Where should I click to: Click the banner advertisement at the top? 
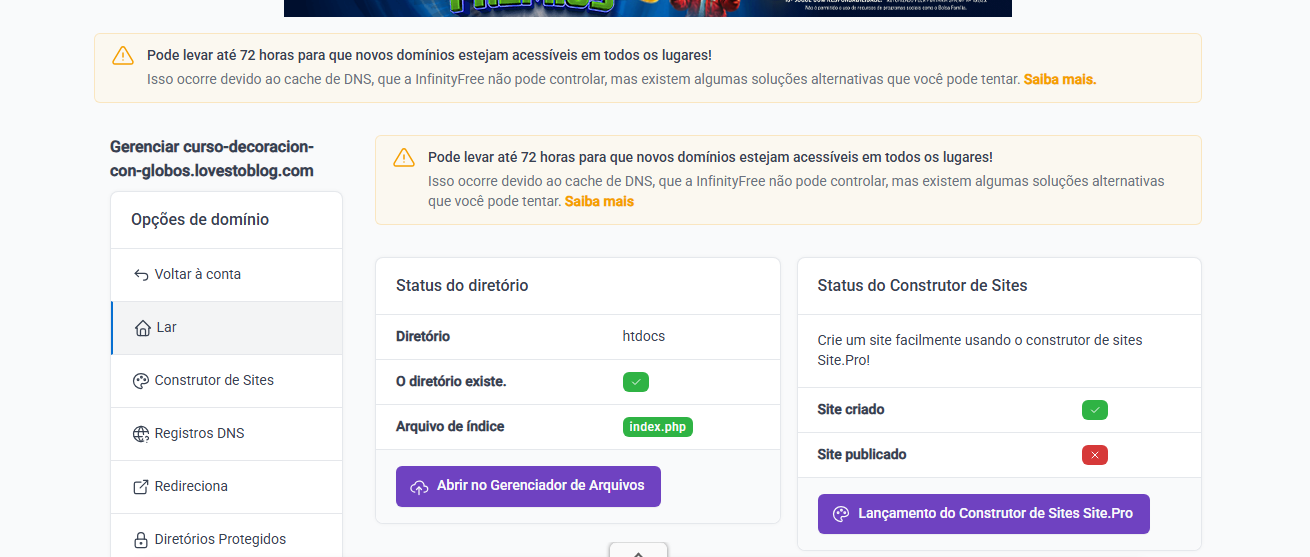[647, 8]
